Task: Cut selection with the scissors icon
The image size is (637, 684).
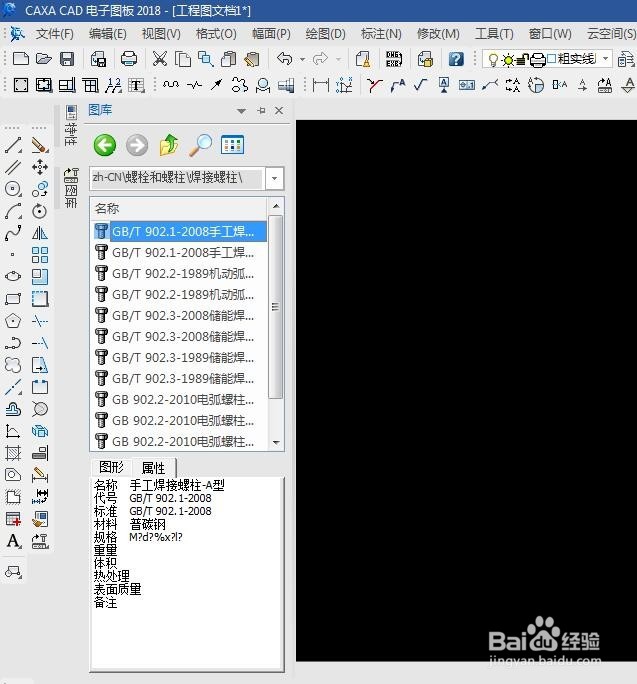Action: [x=160, y=58]
